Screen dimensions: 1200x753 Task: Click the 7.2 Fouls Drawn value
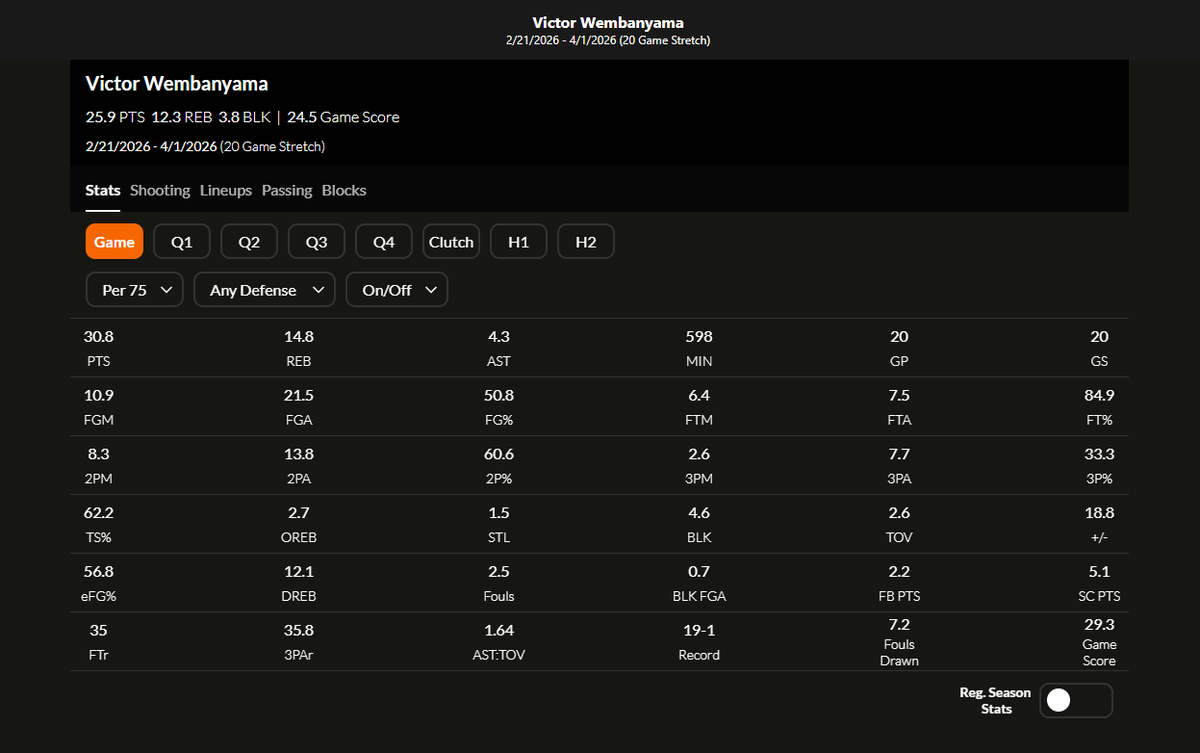pos(899,624)
